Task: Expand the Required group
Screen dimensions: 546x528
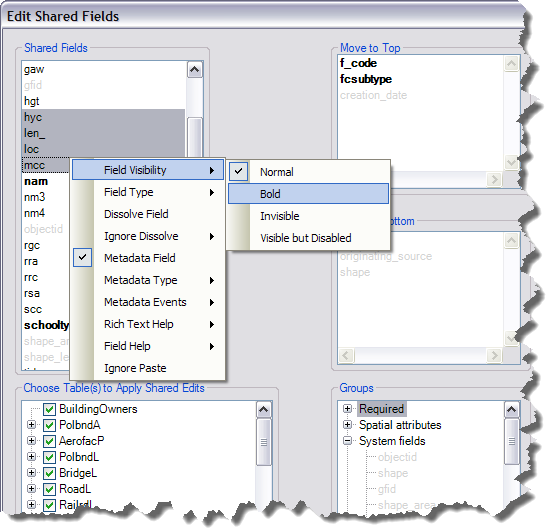Action: click(347, 408)
